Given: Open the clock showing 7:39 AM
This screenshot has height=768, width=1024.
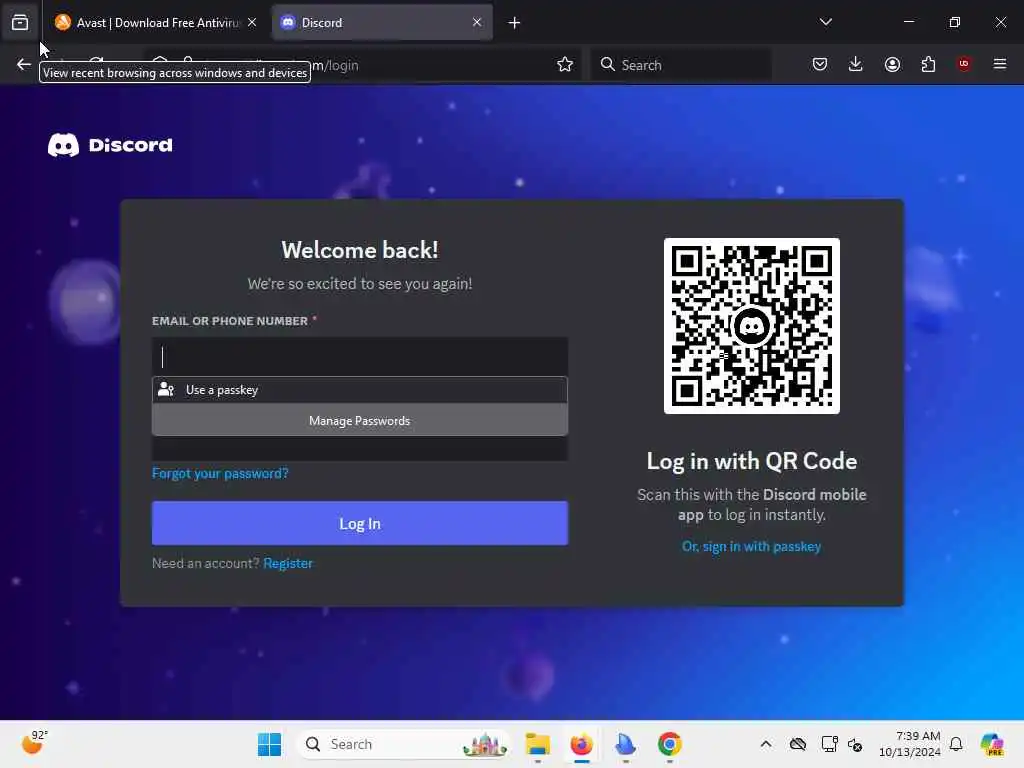Looking at the screenshot, I should click(x=910, y=744).
